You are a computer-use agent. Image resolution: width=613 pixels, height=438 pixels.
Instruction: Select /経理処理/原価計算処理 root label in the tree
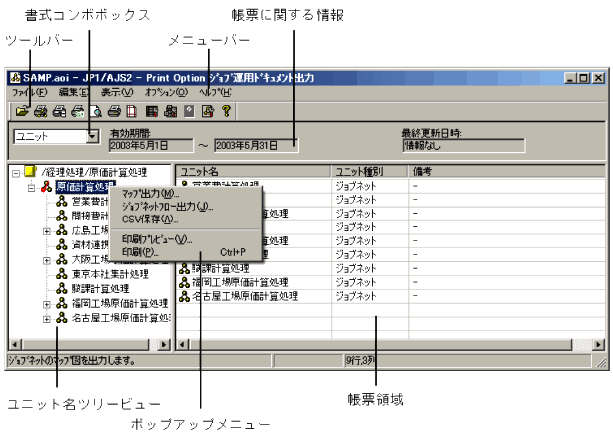[94, 172]
